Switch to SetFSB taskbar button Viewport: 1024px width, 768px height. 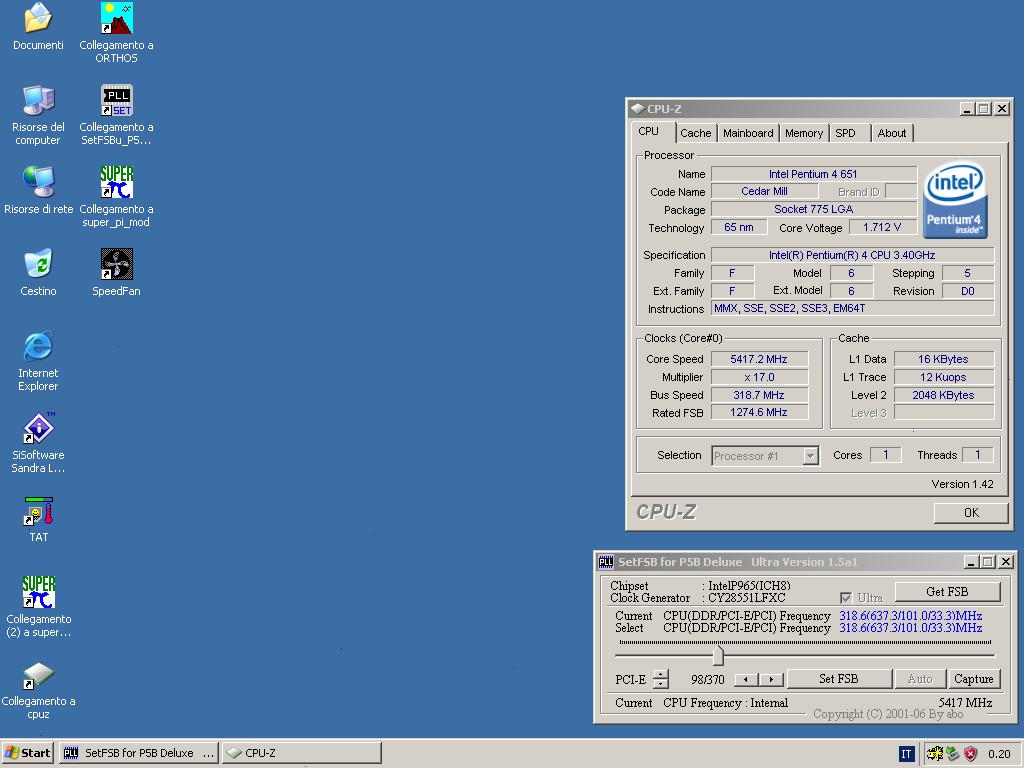point(138,753)
